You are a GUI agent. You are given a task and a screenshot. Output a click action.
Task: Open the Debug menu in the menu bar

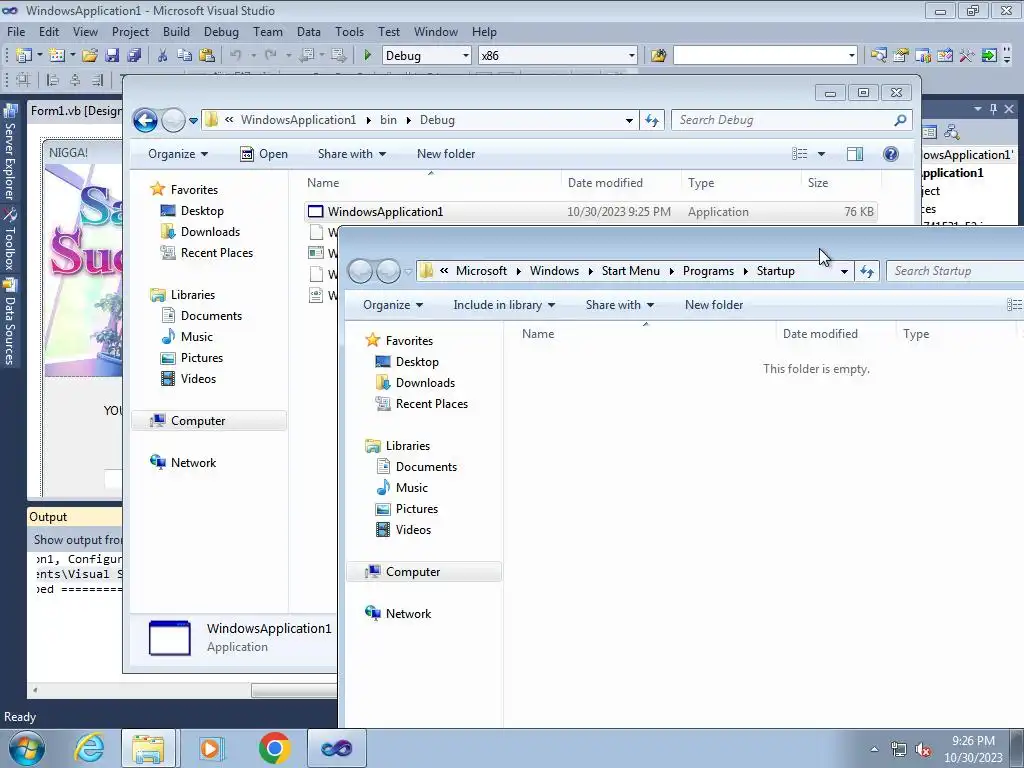point(221,32)
